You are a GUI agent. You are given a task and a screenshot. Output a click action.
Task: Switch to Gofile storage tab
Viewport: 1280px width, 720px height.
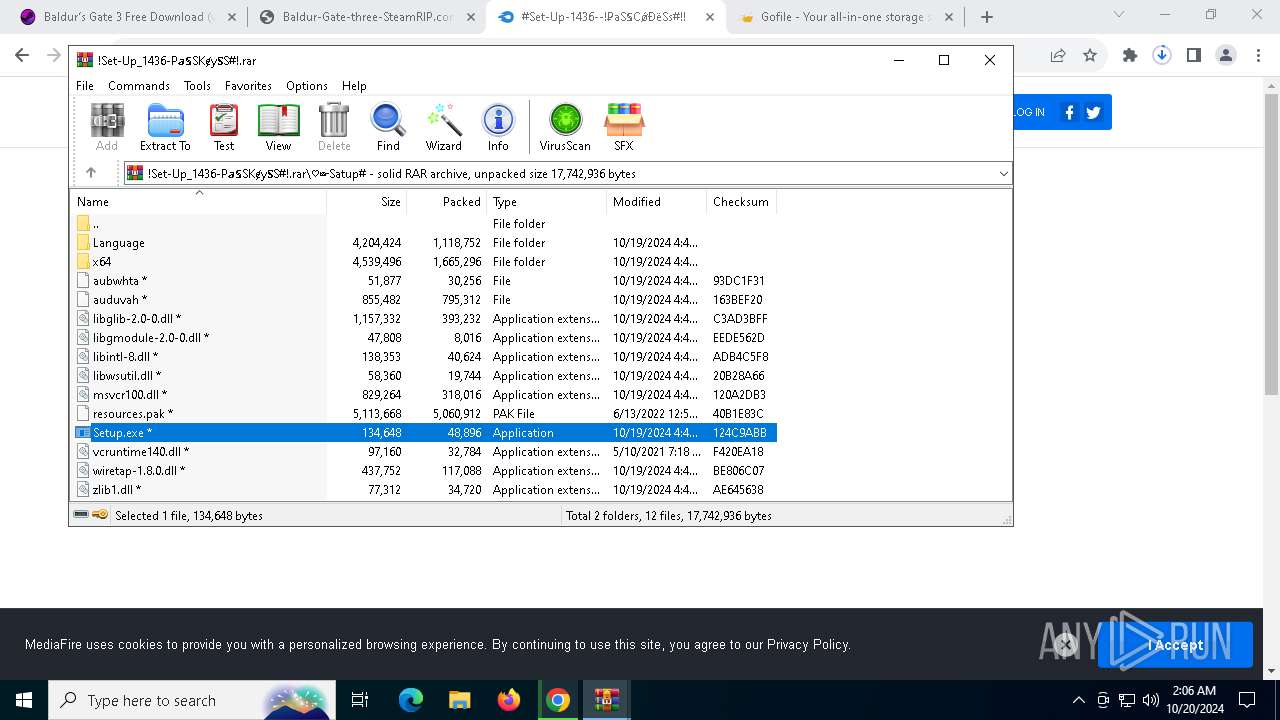(844, 17)
